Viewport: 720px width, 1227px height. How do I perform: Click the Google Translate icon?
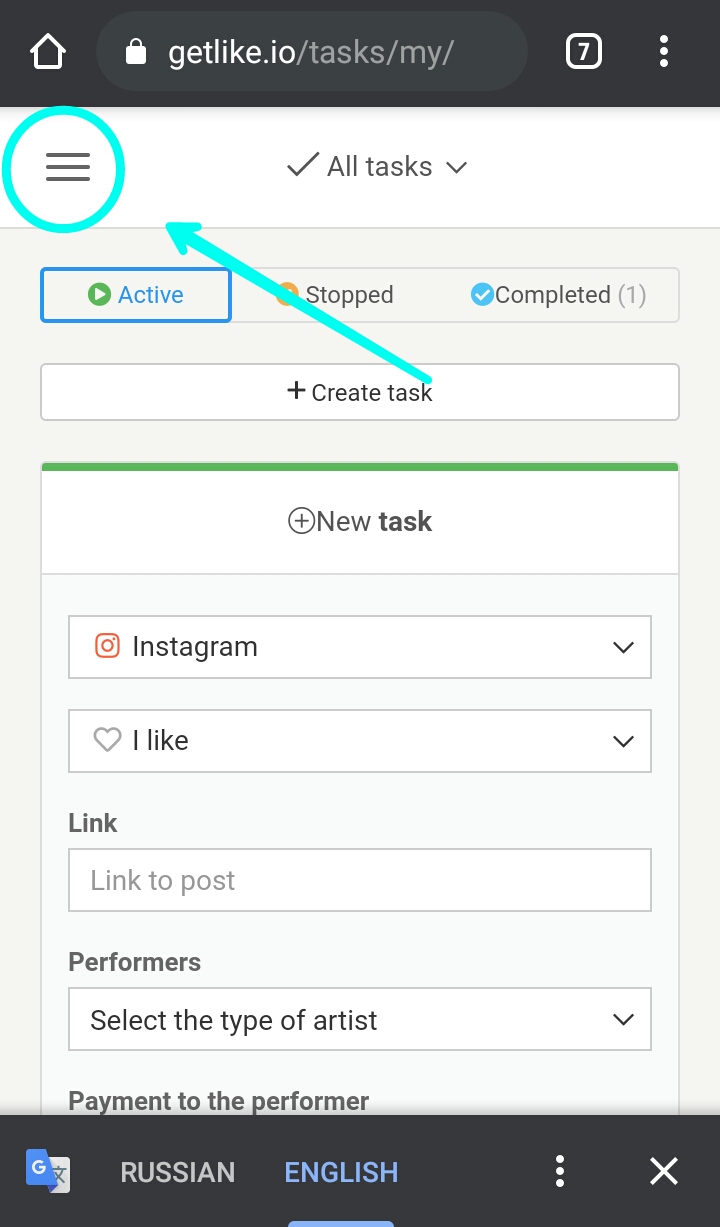(x=48, y=1171)
